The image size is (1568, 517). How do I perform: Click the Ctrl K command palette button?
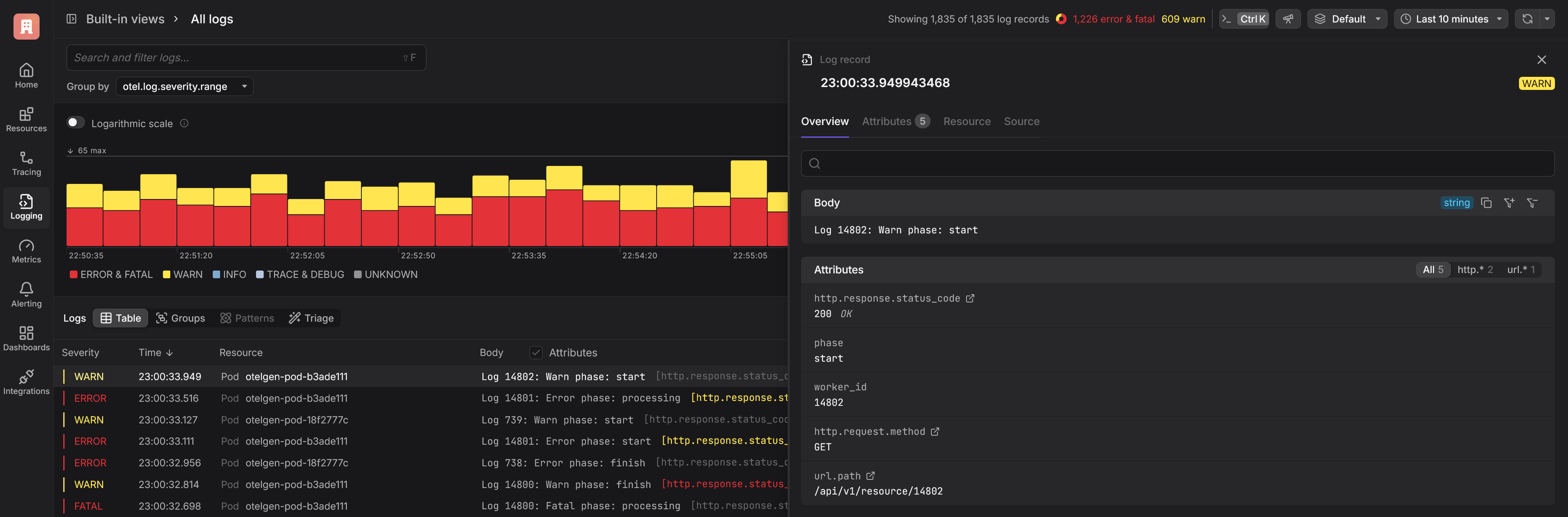point(1244,19)
